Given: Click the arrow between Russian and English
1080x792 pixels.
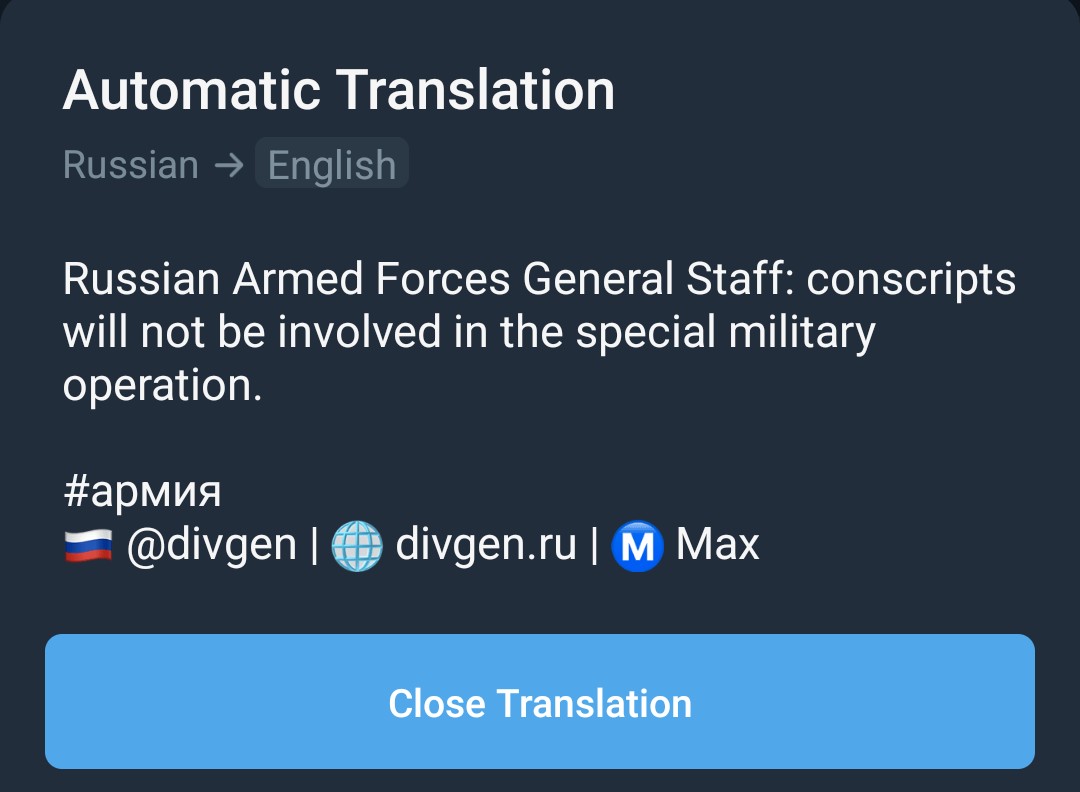Looking at the screenshot, I should [228, 165].
